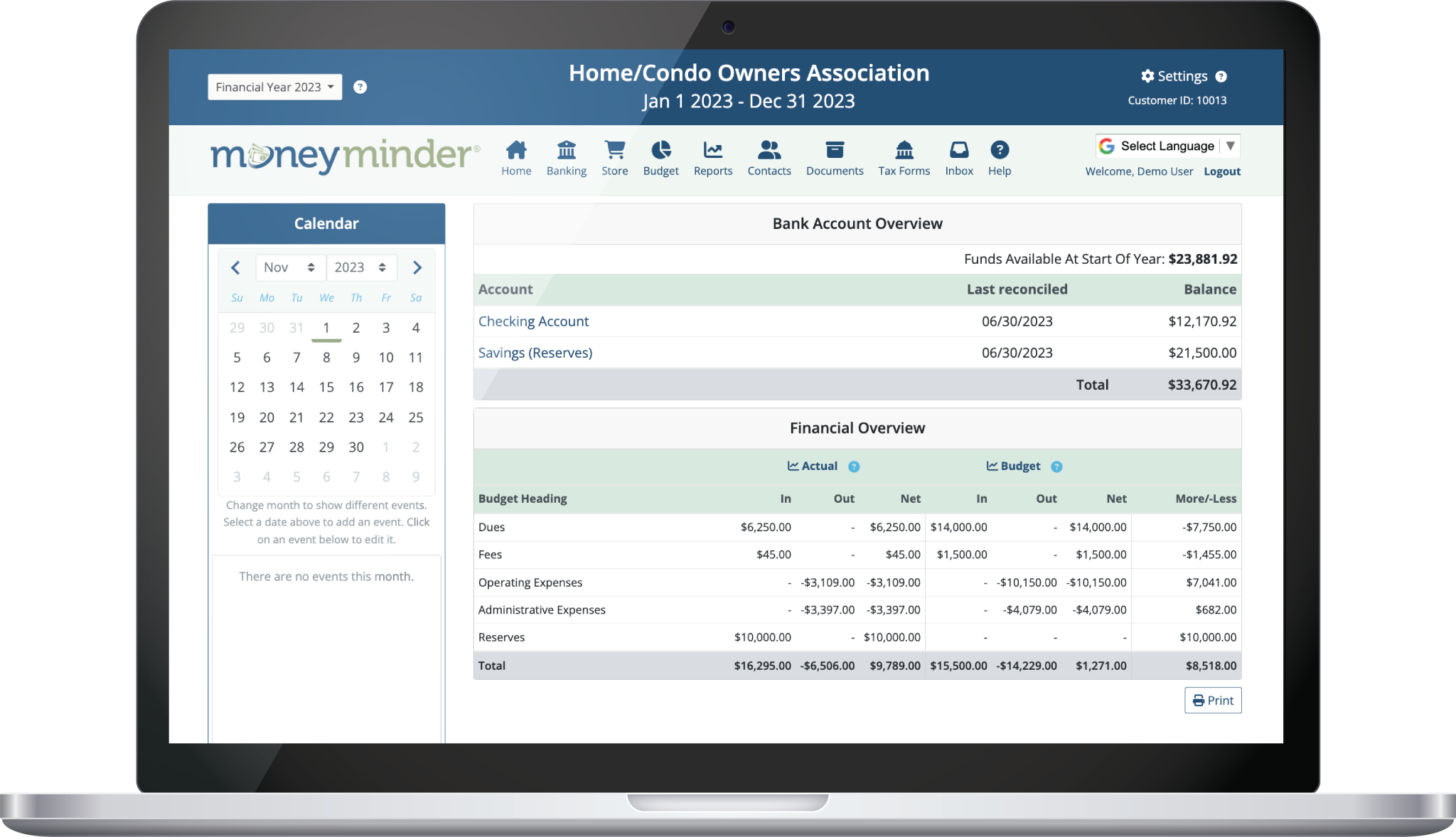Open the 2023 year selector

pos(361,267)
